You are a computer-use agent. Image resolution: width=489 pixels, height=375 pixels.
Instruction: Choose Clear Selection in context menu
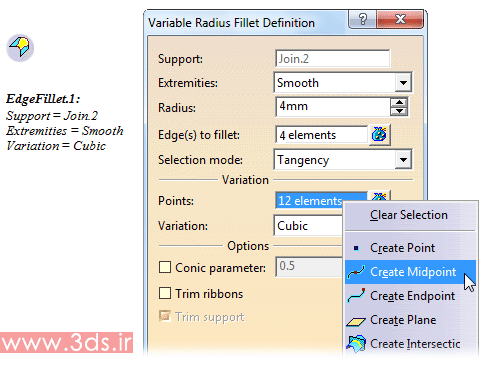(x=409, y=215)
